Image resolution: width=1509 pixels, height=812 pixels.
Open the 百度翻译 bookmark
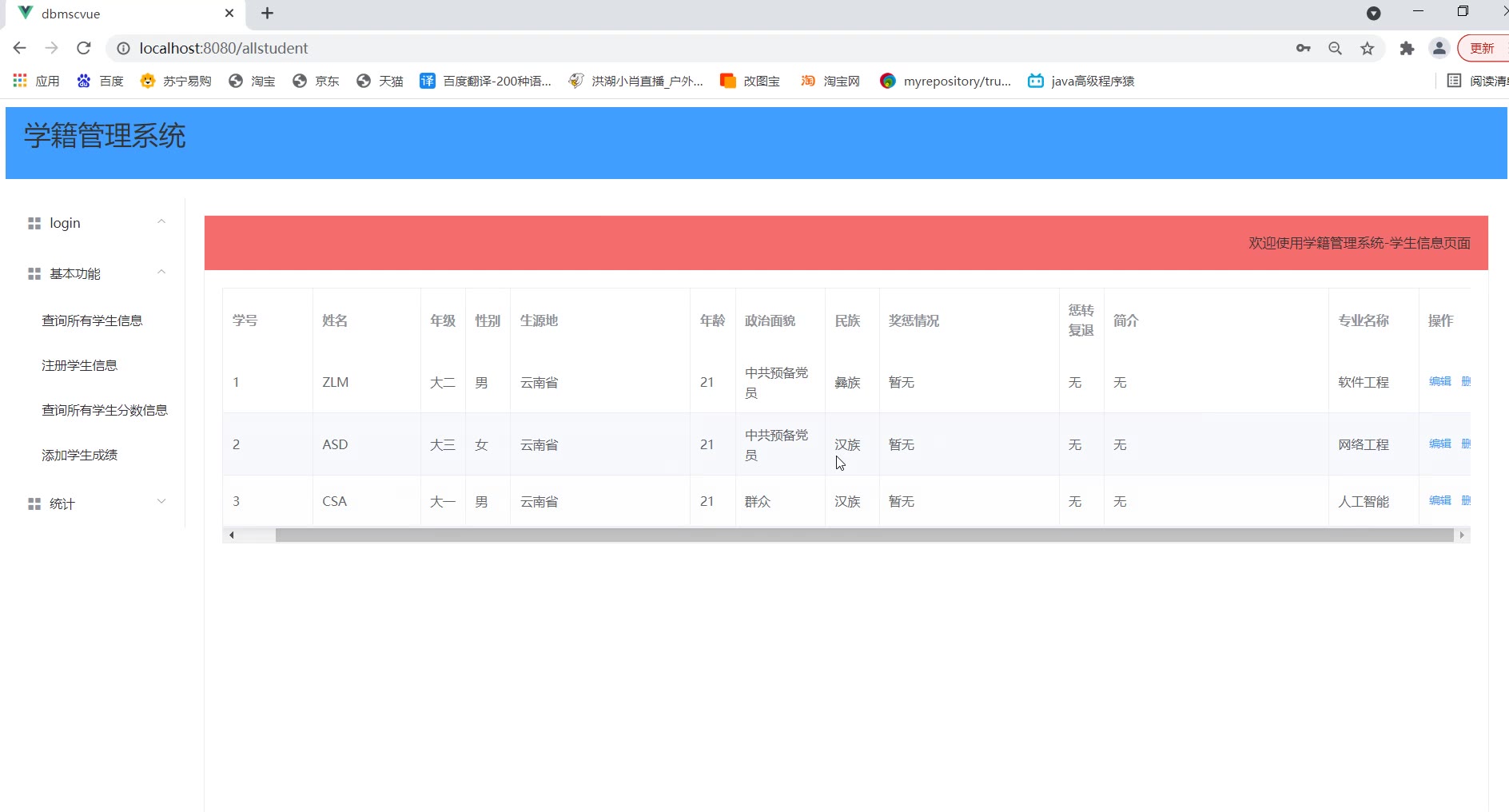(485, 81)
